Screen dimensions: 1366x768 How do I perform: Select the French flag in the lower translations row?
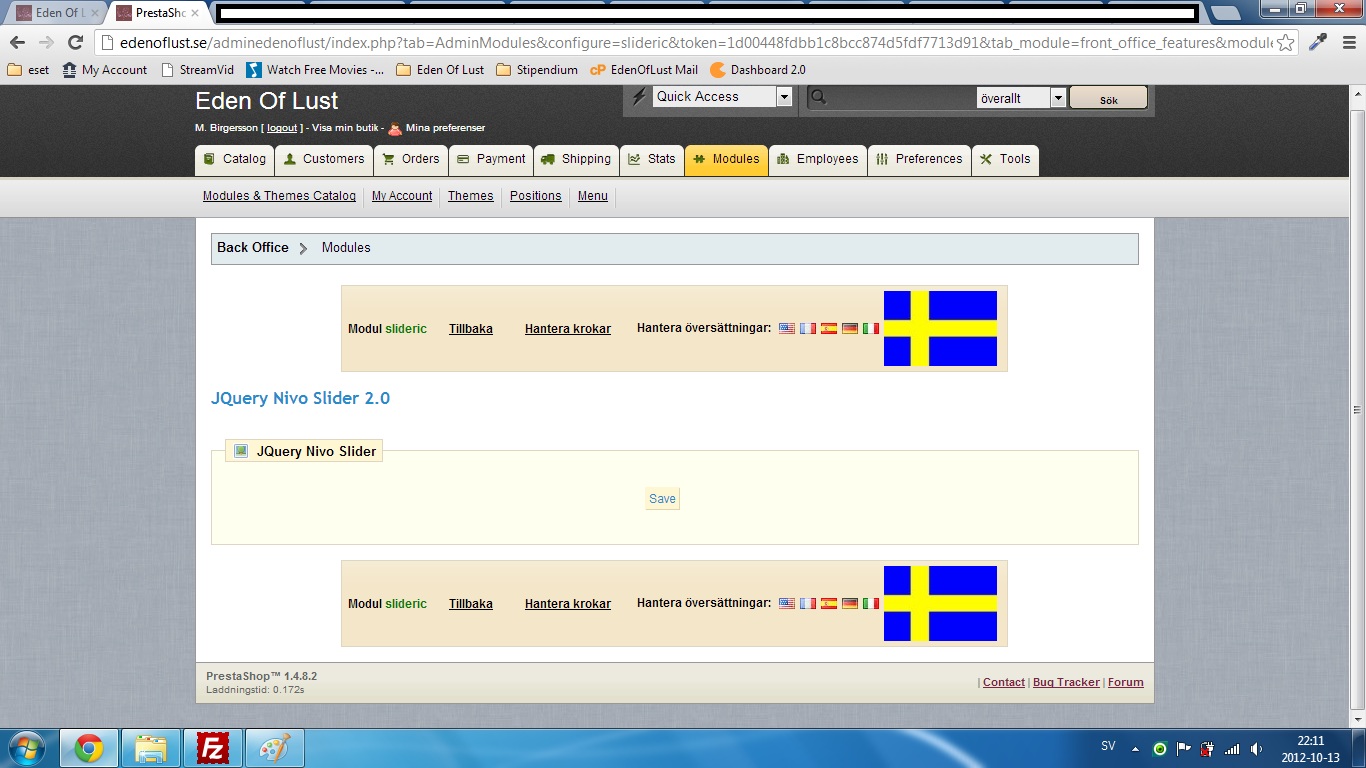(808, 603)
